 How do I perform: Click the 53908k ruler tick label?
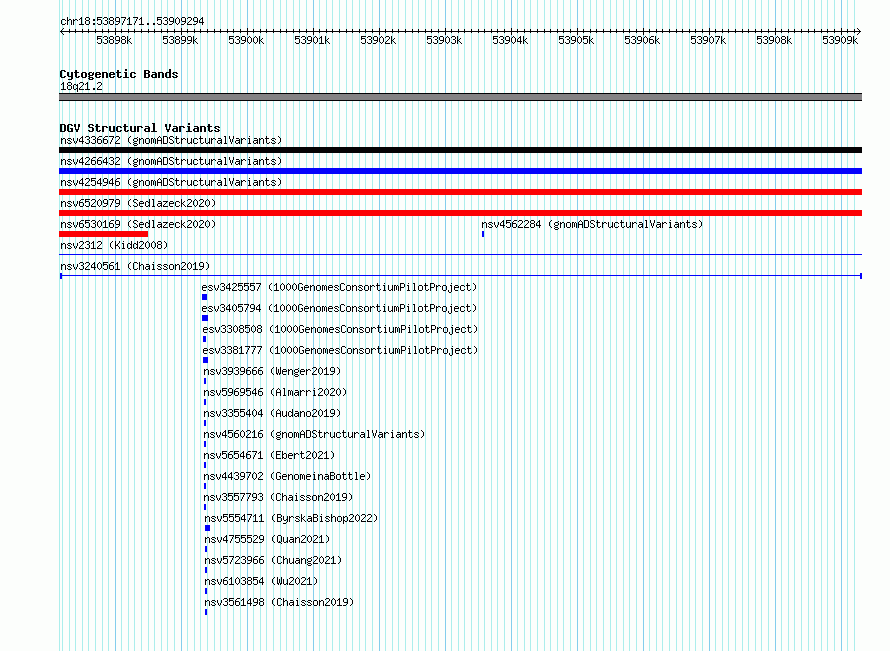(774, 40)
